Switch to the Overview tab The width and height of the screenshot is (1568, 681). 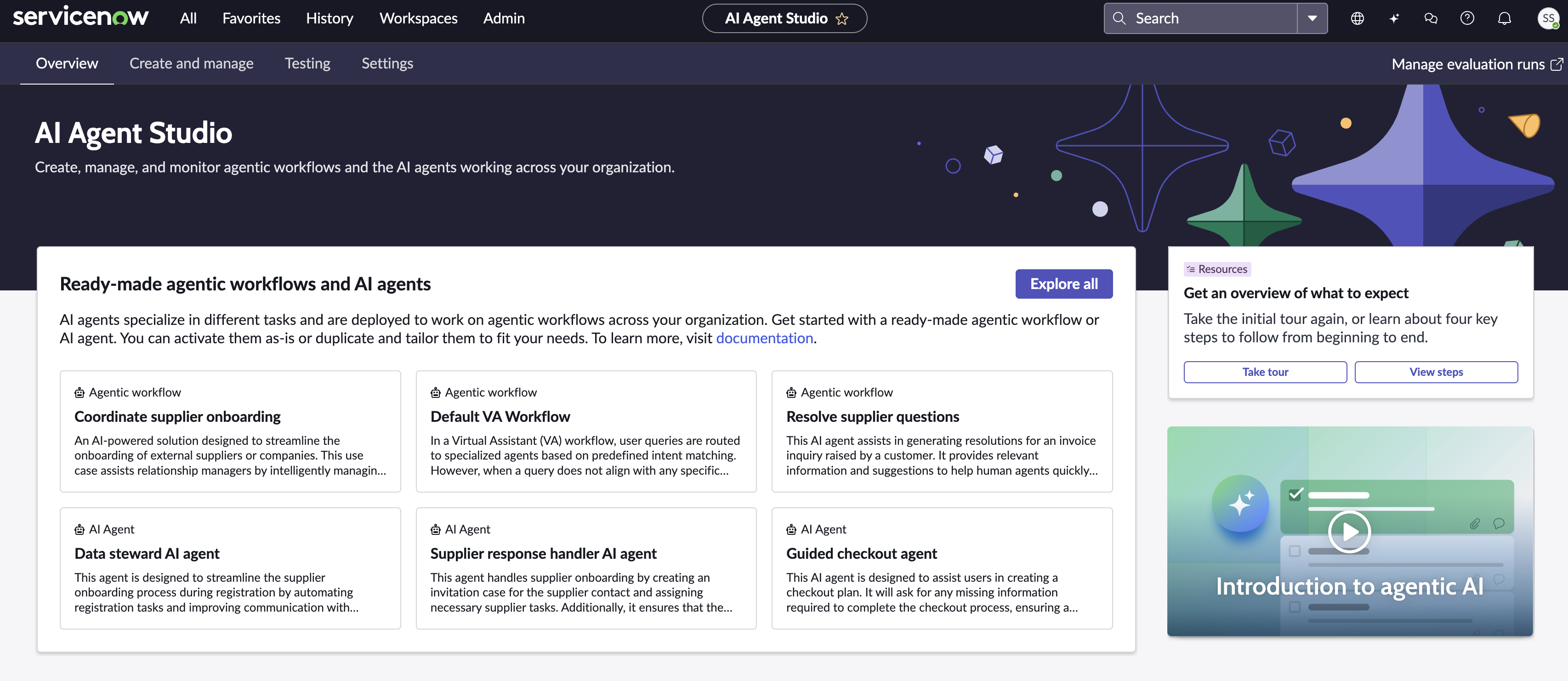(x=67, y=63)
